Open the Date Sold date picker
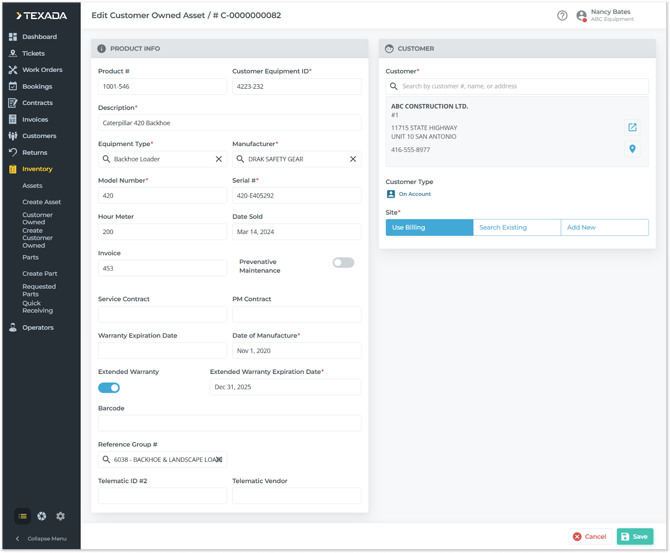Viewport: 670px width, 553px height. pos(296,232)
